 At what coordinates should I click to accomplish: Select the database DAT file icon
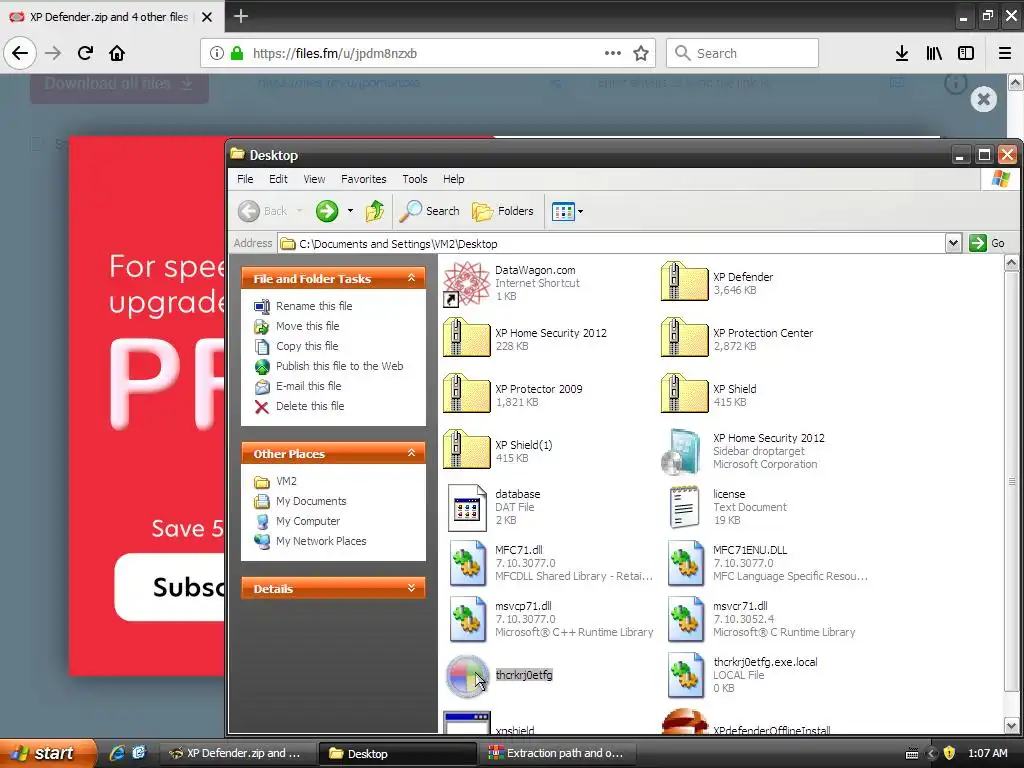[467, 507]
